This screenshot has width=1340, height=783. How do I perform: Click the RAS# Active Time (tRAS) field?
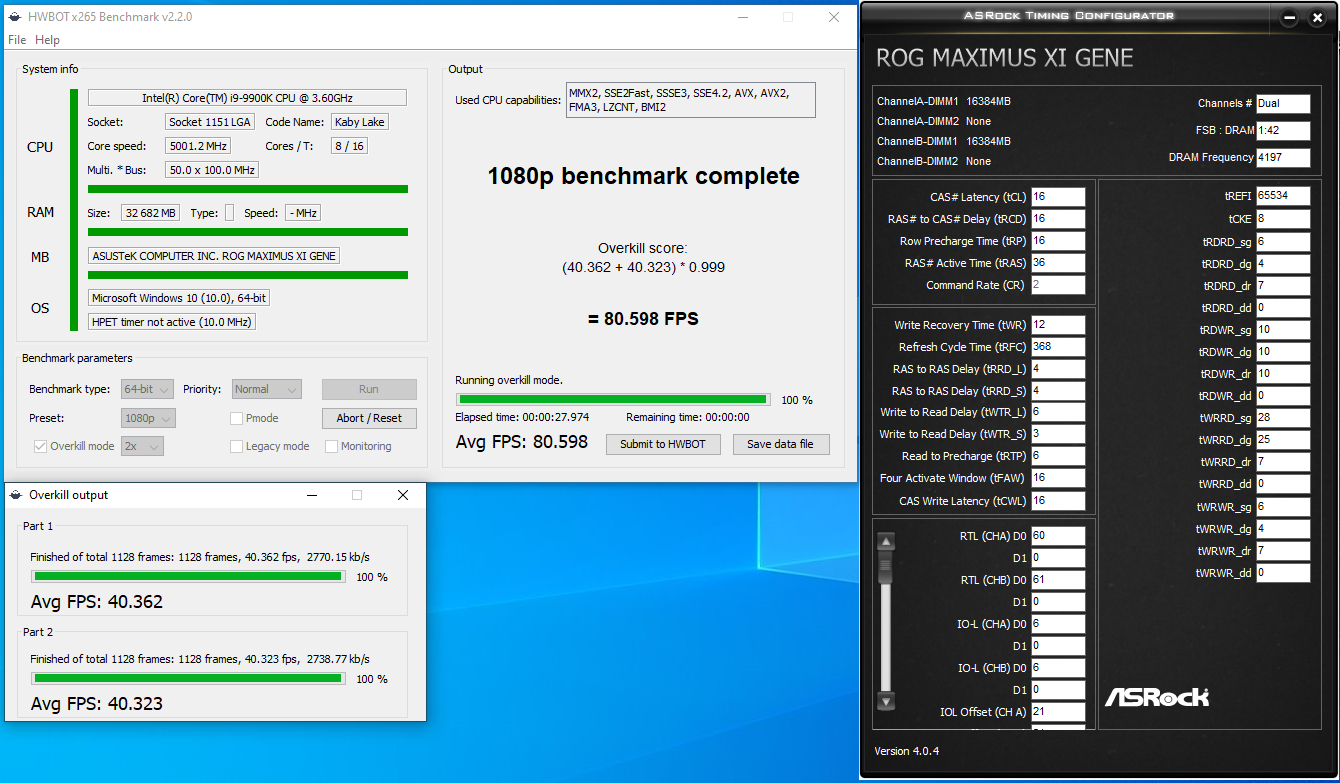coord(1058,263)
